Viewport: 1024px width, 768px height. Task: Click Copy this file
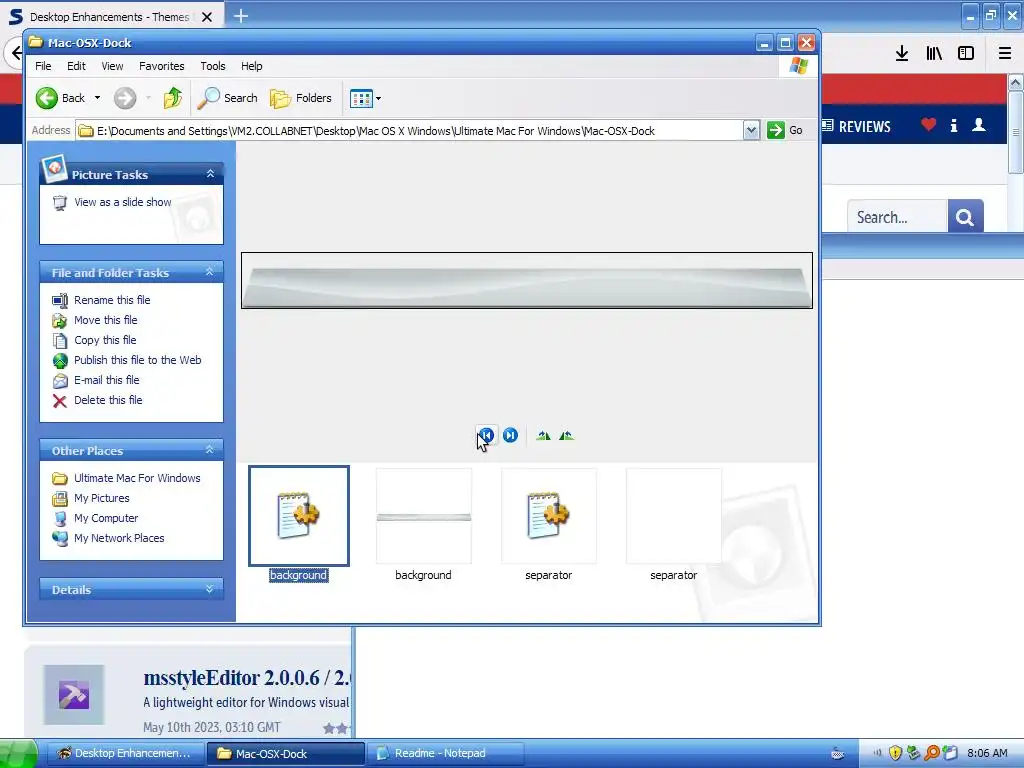[104, 340]
